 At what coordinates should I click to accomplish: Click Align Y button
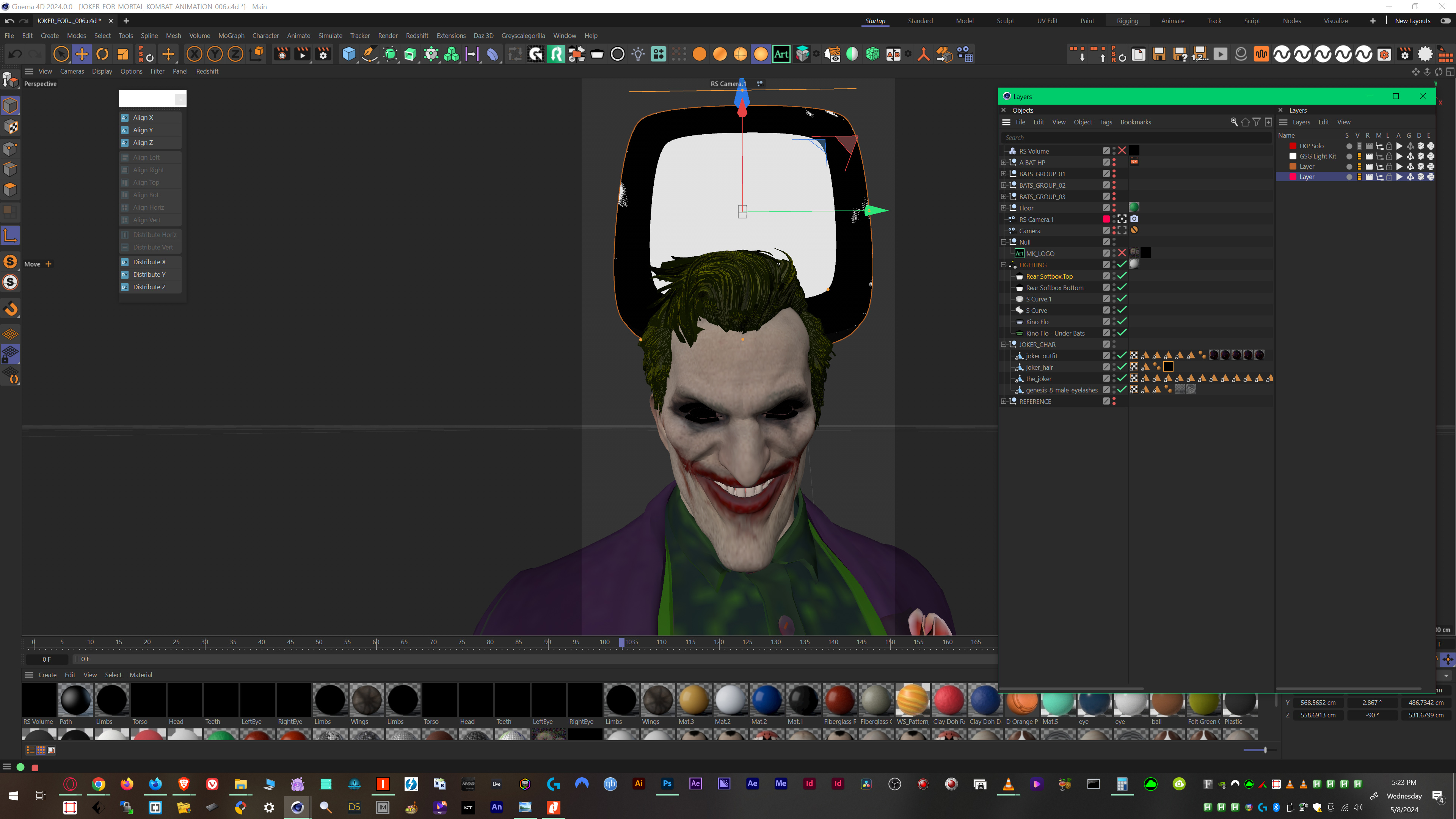pos(151,130)
